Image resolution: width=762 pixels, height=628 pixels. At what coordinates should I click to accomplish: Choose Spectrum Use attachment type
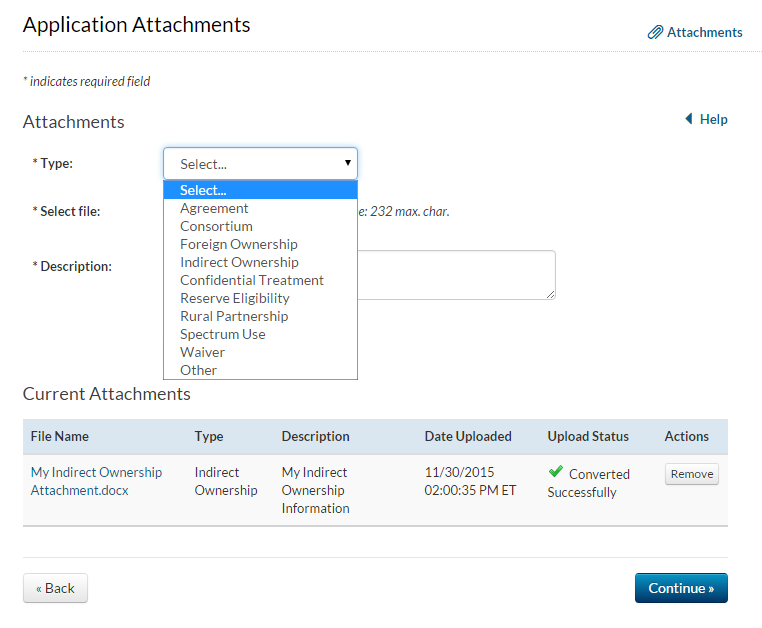click(222, 334)
